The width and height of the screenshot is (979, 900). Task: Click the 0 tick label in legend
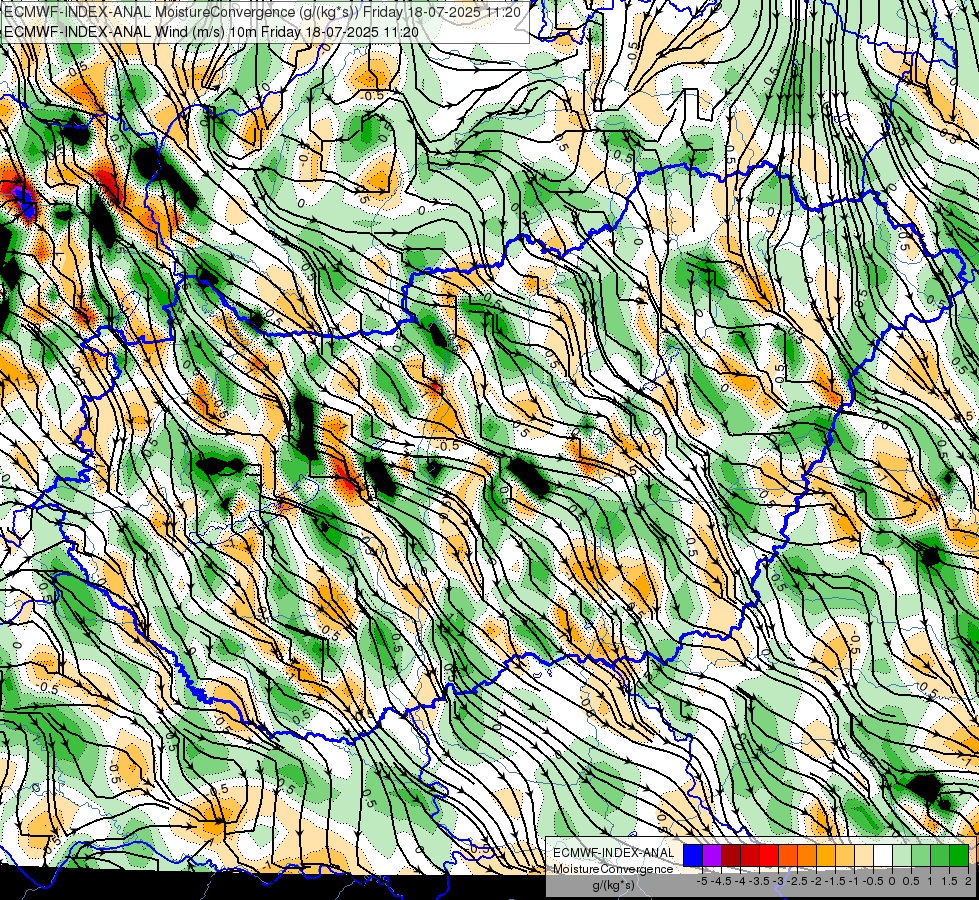(x=892, y=881)
